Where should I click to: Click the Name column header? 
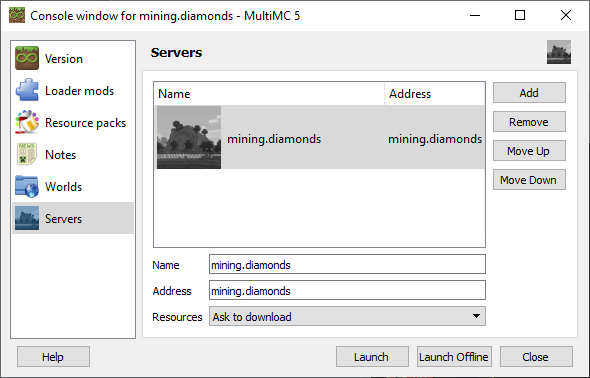tap(269, 94)
